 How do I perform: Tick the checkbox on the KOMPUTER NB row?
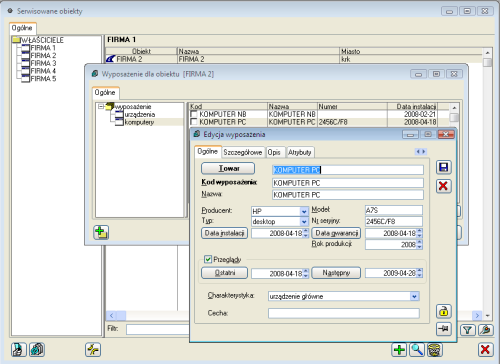pyautogui.click(x=194, y=114)
